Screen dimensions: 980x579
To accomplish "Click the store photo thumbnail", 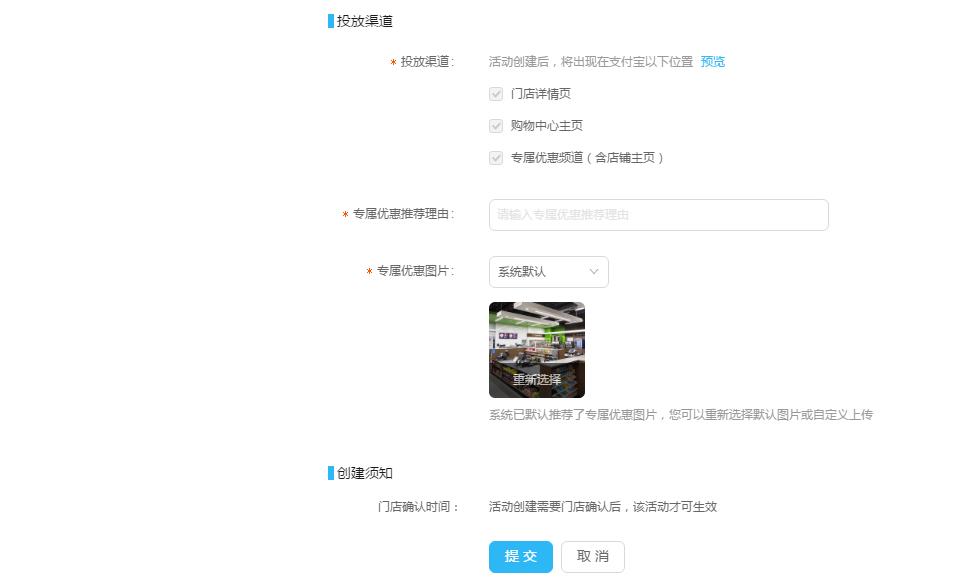I will point(537,350).
